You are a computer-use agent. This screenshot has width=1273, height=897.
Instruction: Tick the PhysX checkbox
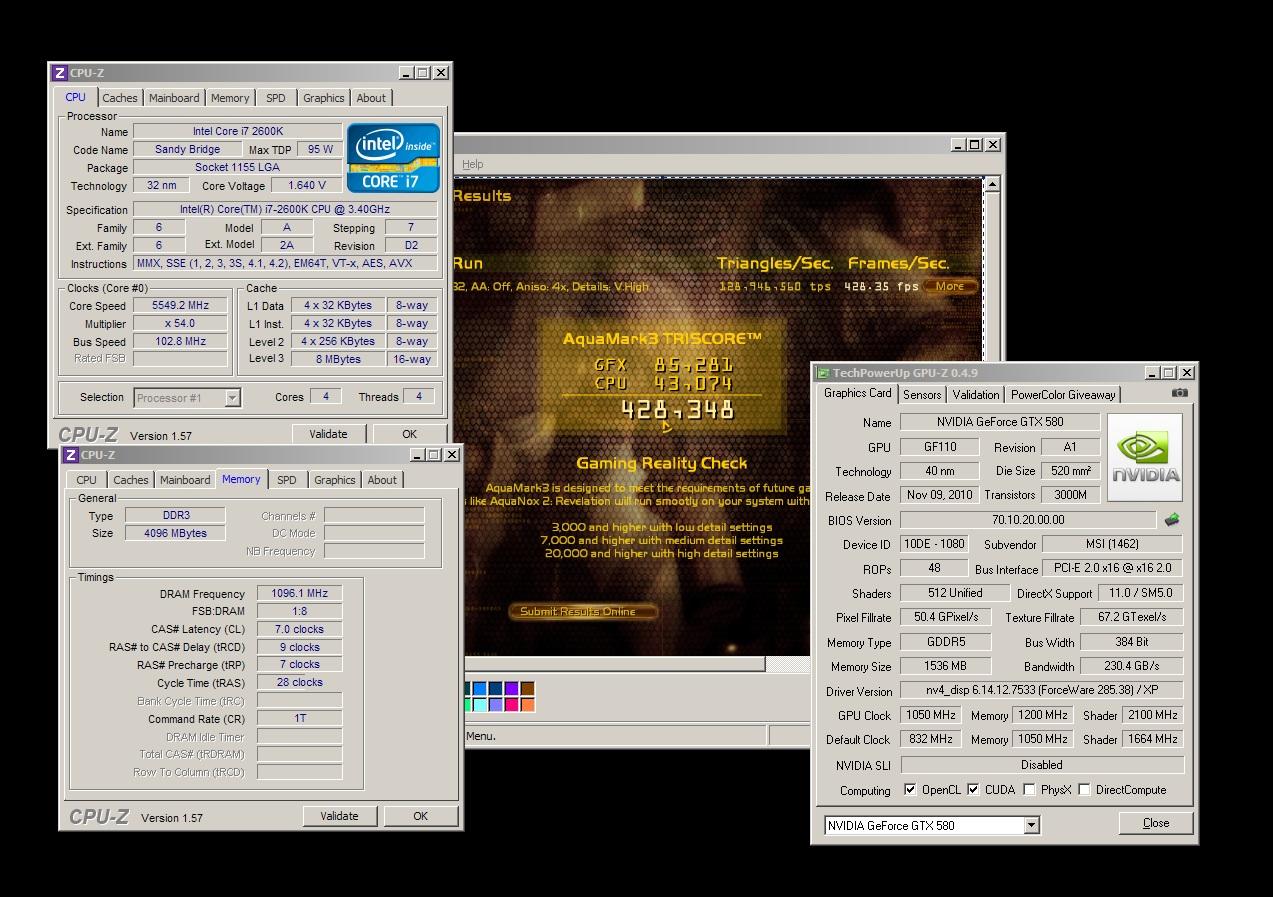click(x=1029, y=790)
